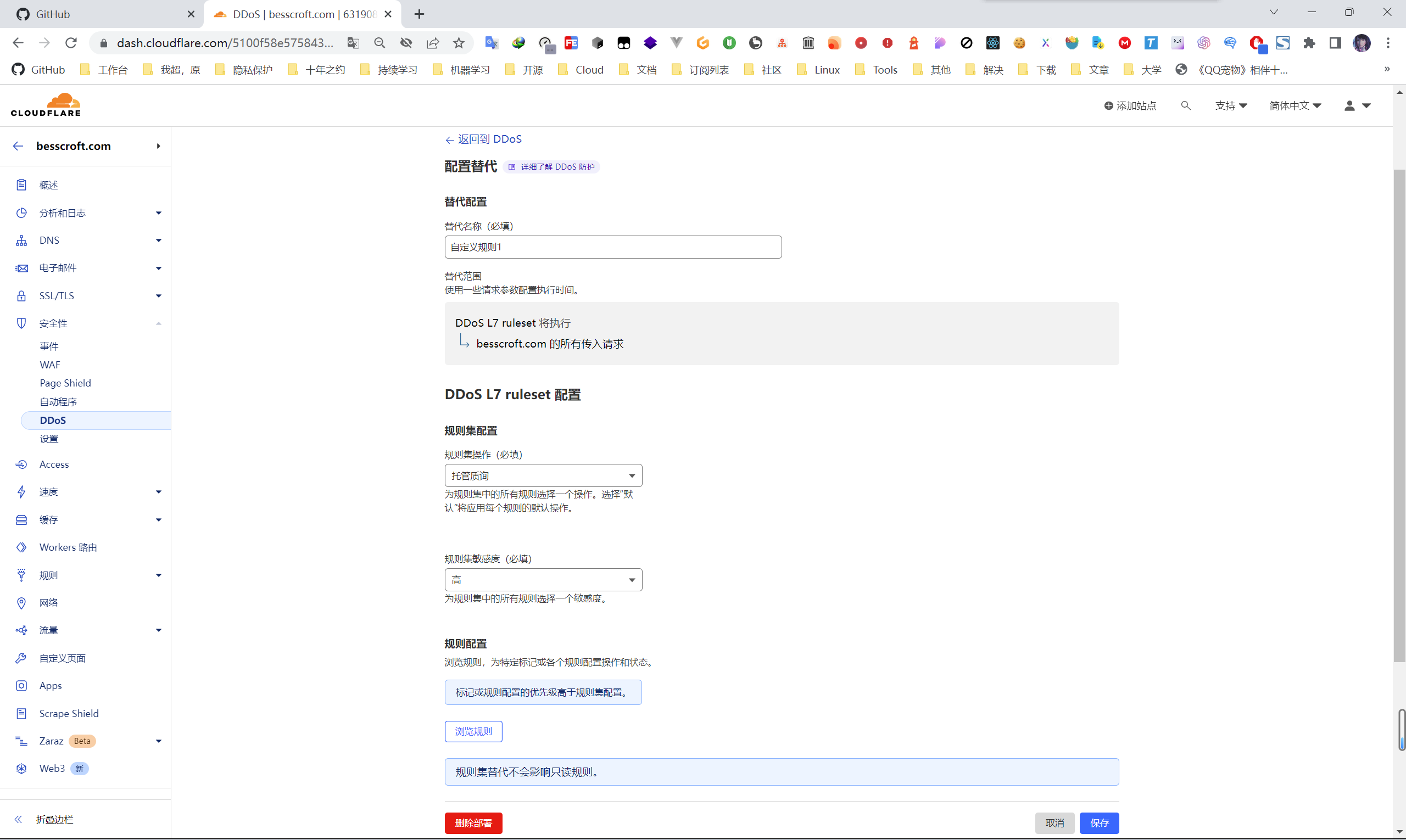Bookmark this page with the star icon
The height and width of the screenshot is (840, 1406).
(459, 43)
